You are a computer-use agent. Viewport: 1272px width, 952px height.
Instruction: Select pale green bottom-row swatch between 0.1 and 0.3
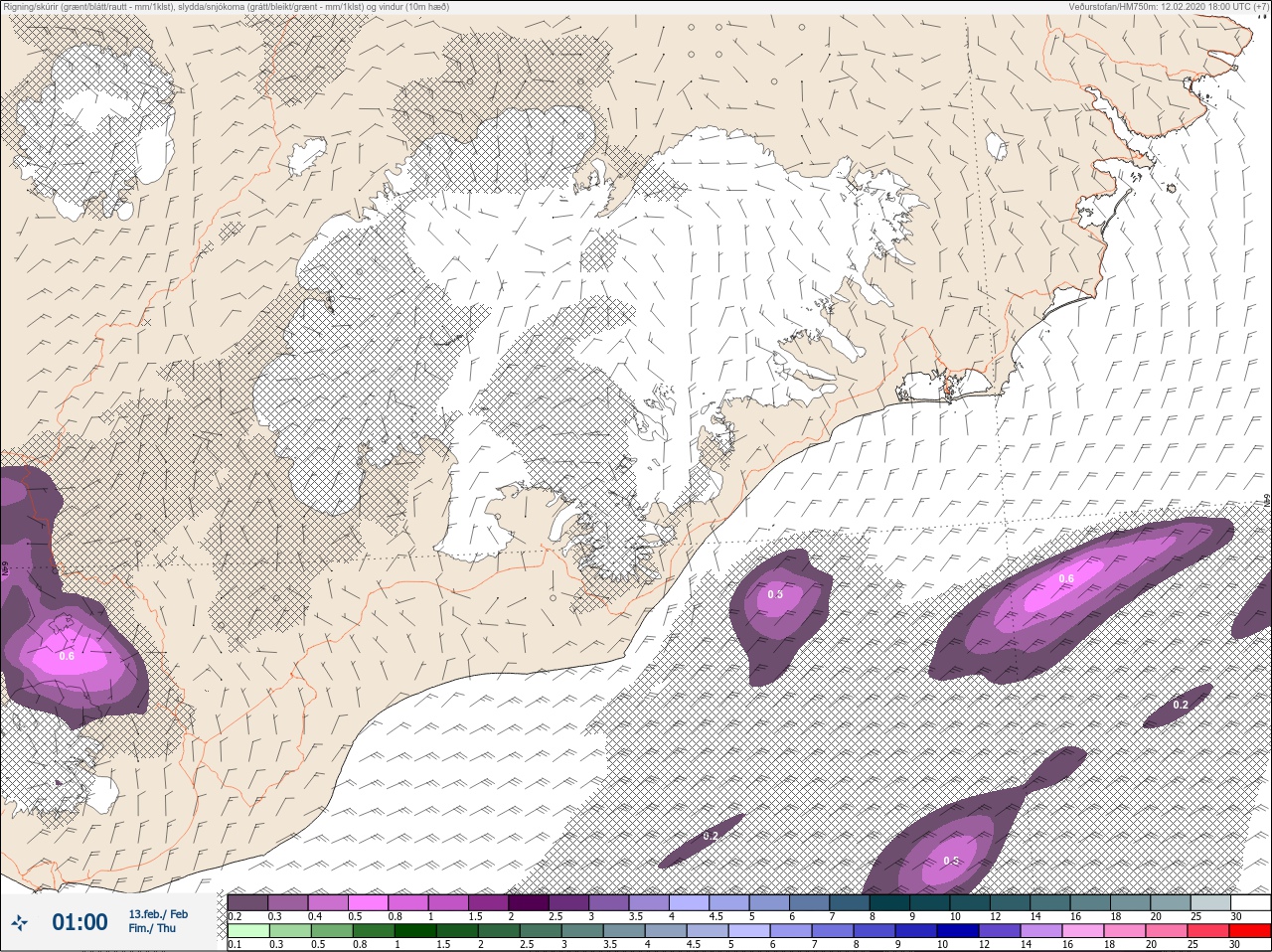point(248,932)
